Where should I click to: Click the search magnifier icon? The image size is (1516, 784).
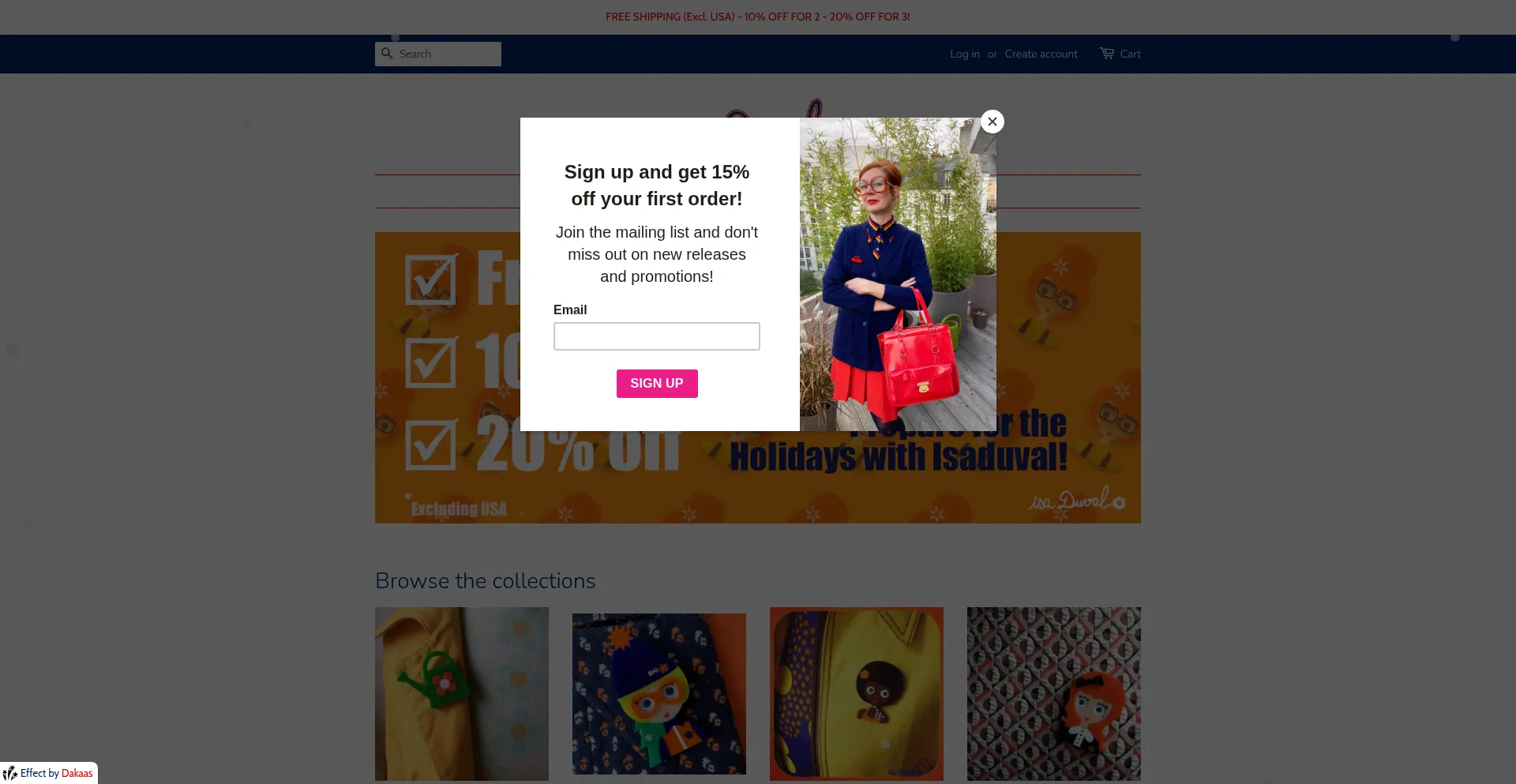pyautogui.click(x=387, y=53)
